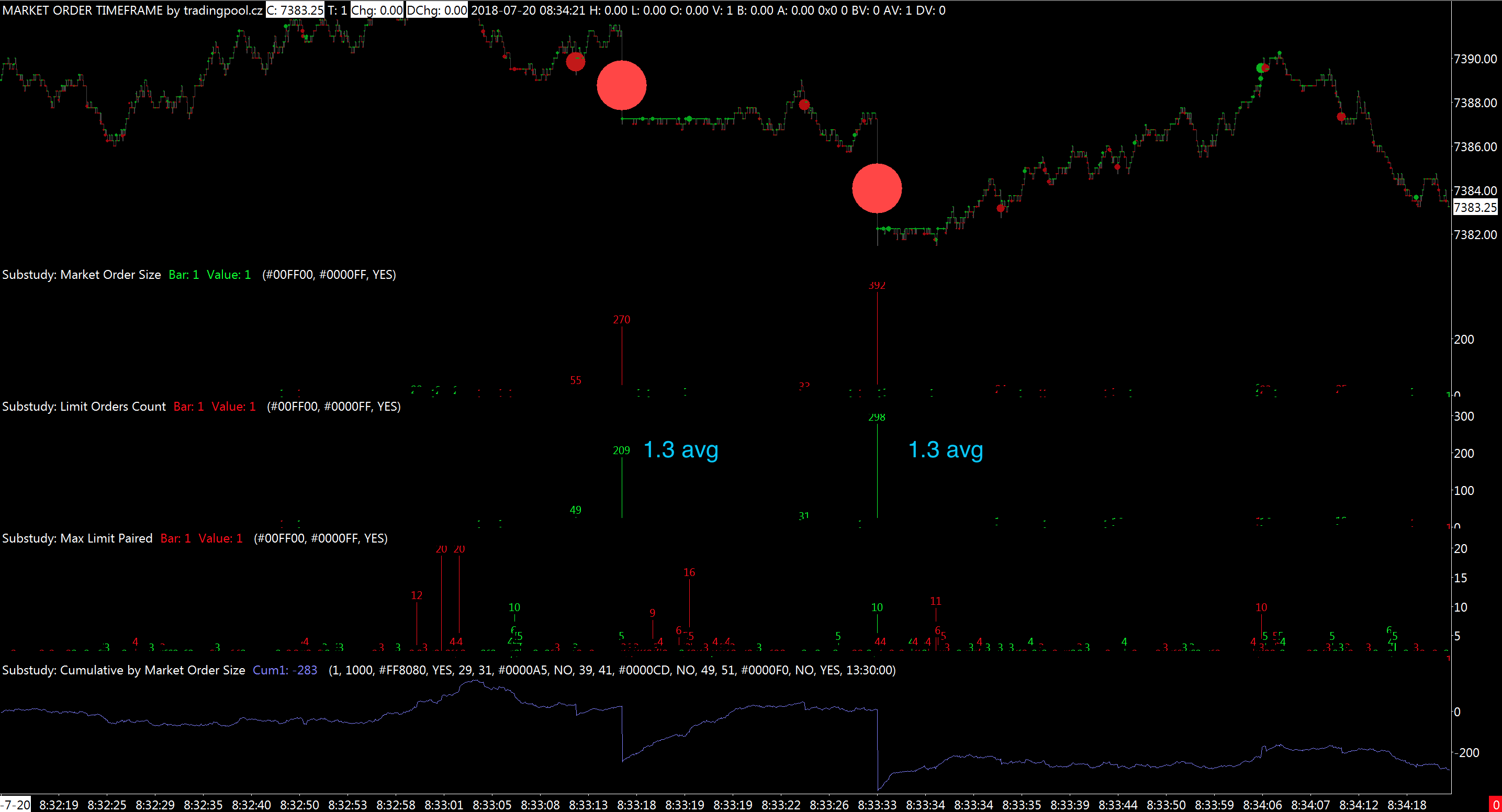Click the first '1.3 avg' text annotation
Image resolution: width=1502 pixels, height=812 pixels.
[x=680, y=450]
